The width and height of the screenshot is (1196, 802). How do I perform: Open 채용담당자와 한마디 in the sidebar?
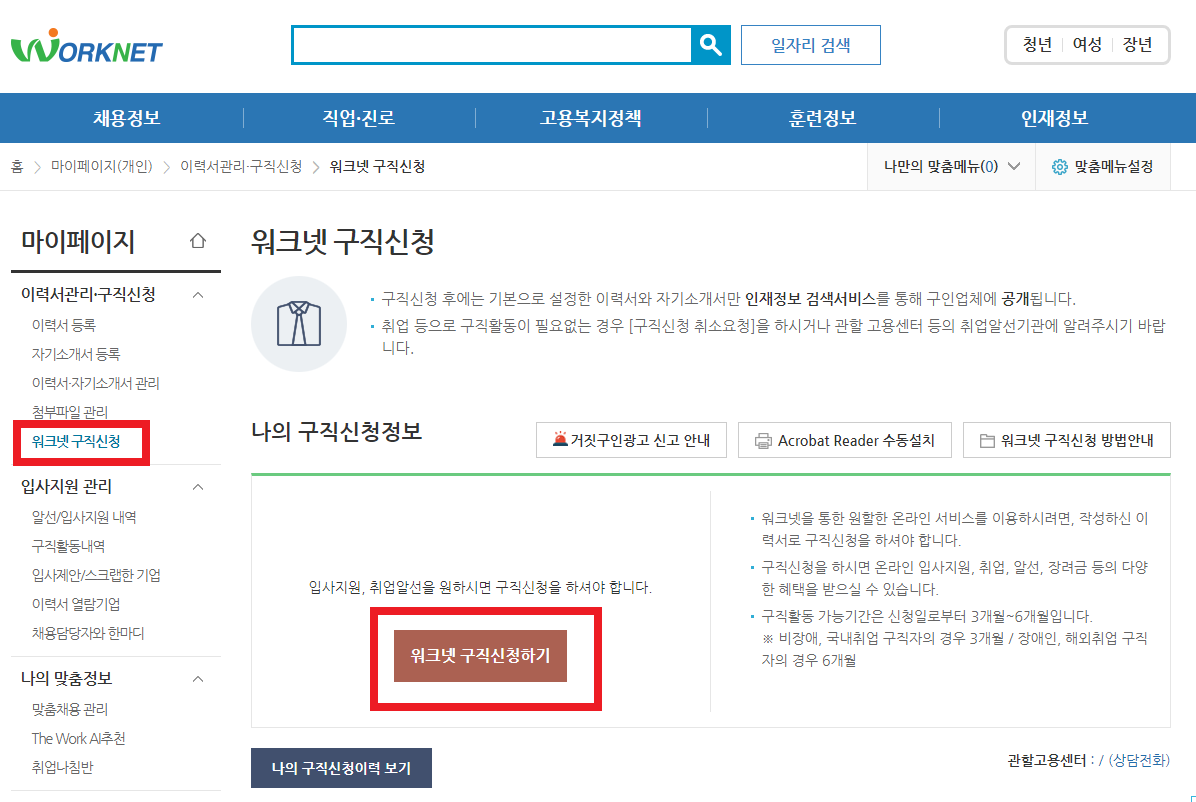[88, 633]
